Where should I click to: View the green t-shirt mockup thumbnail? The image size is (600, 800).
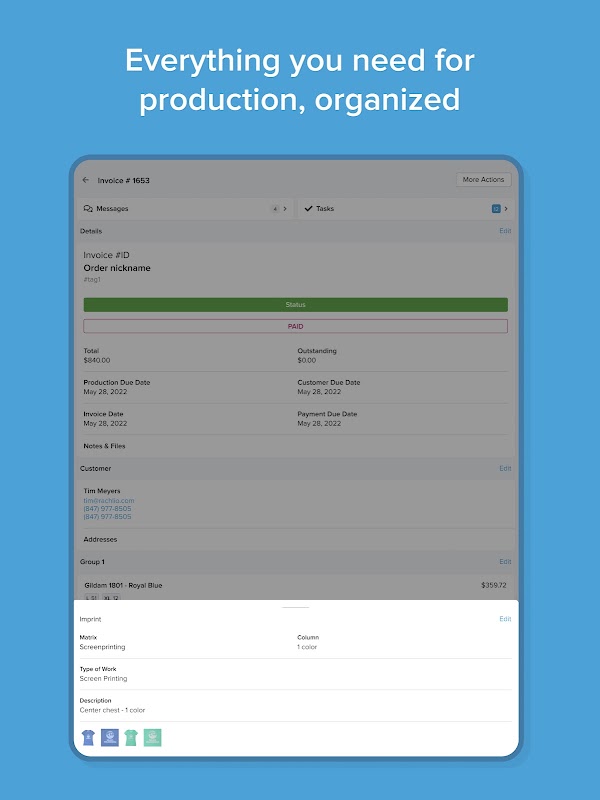point(131,737)
